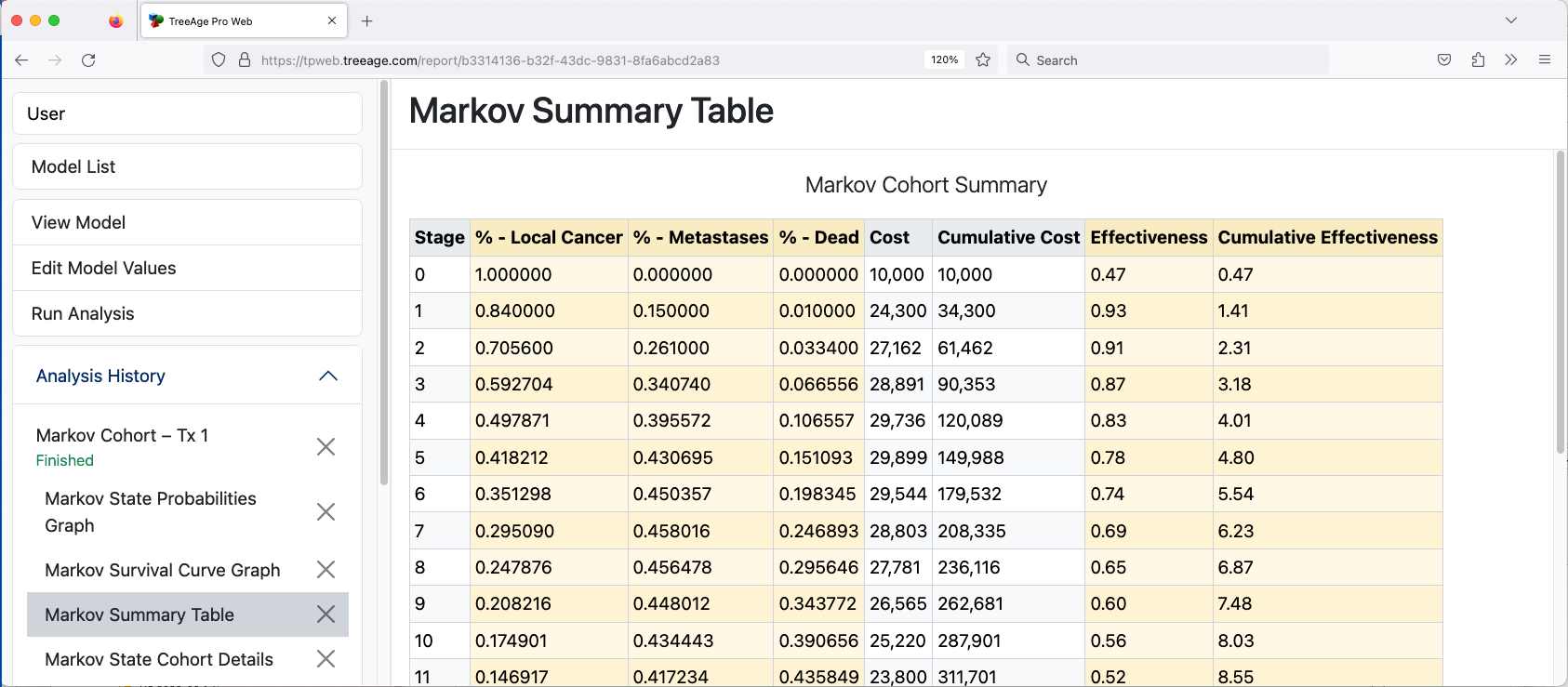Select Edit Model Values

187,268
